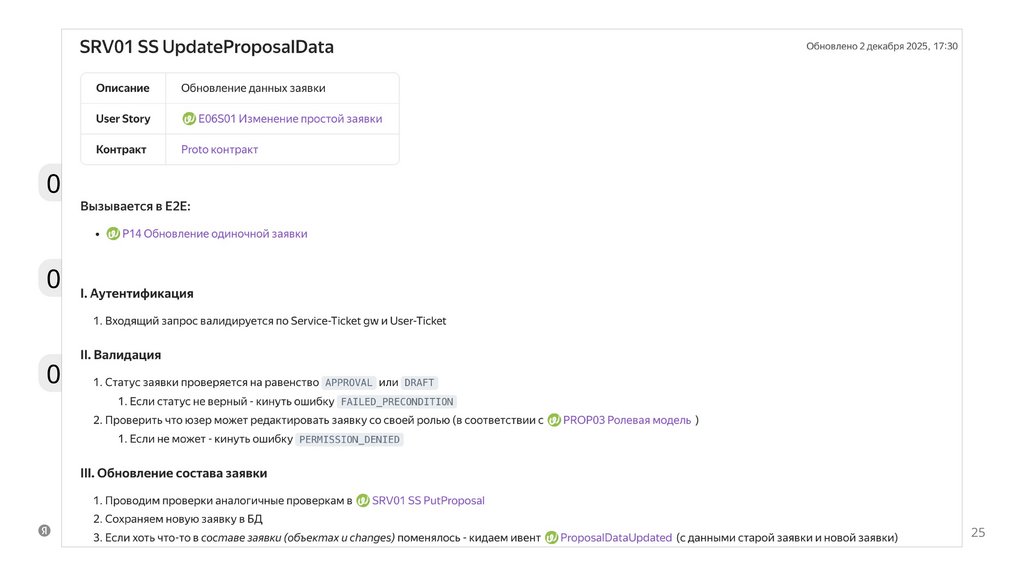Open the Proto контракт link
1024x576 pixels.
click(219, 150)
